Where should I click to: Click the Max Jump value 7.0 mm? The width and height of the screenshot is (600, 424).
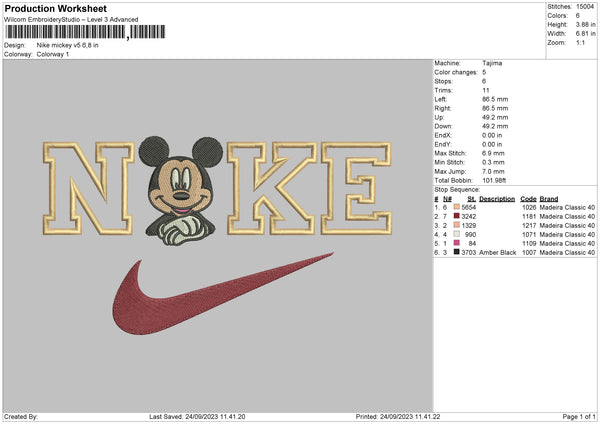493,171
